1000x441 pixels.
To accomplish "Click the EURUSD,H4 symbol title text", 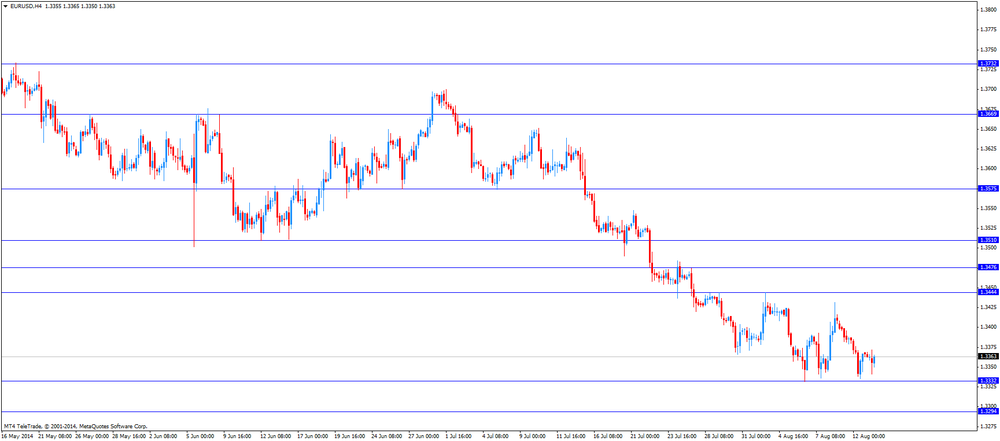I will [26, 6].
